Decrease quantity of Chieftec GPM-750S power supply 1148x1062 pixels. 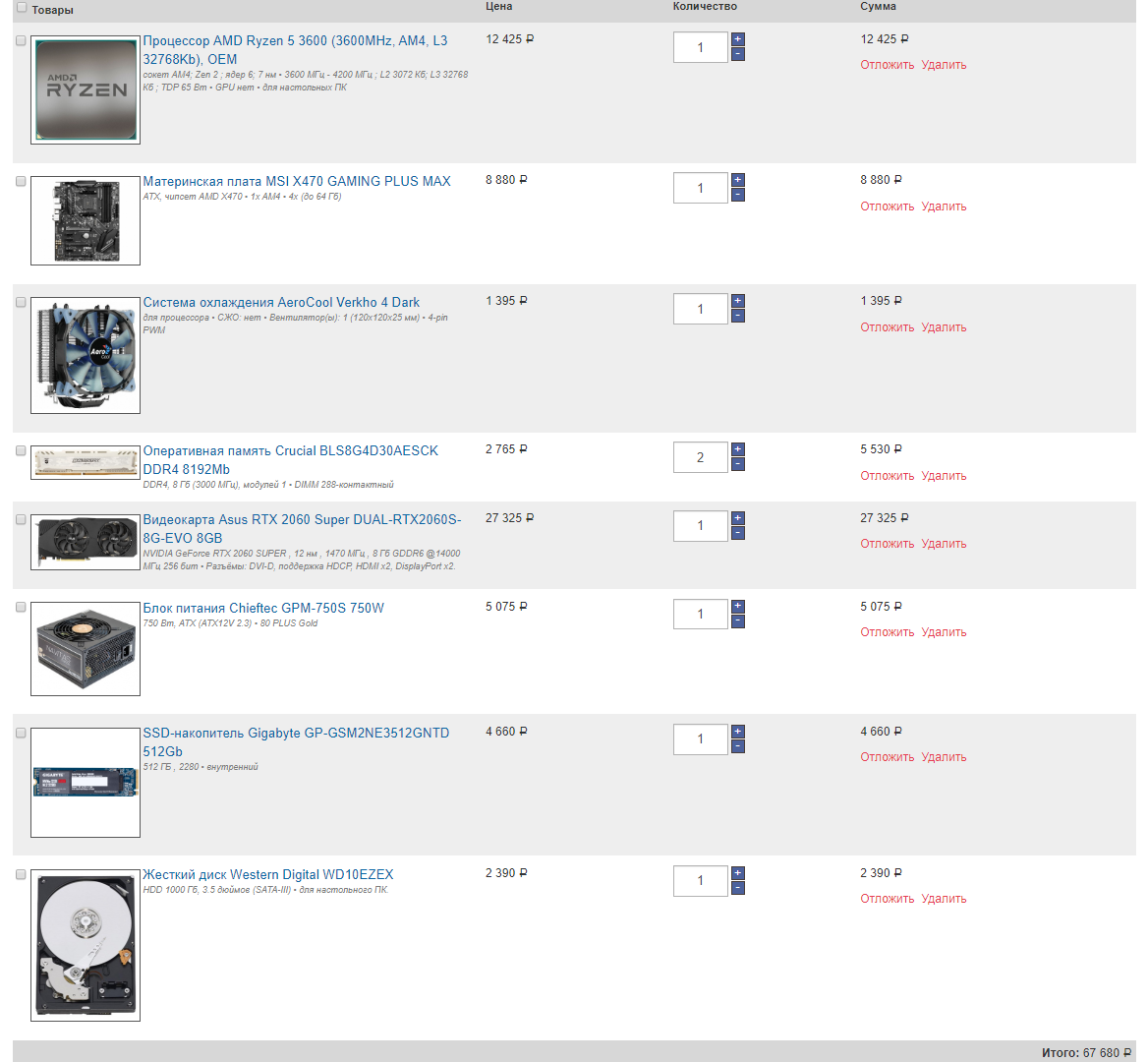click(738, 621)
